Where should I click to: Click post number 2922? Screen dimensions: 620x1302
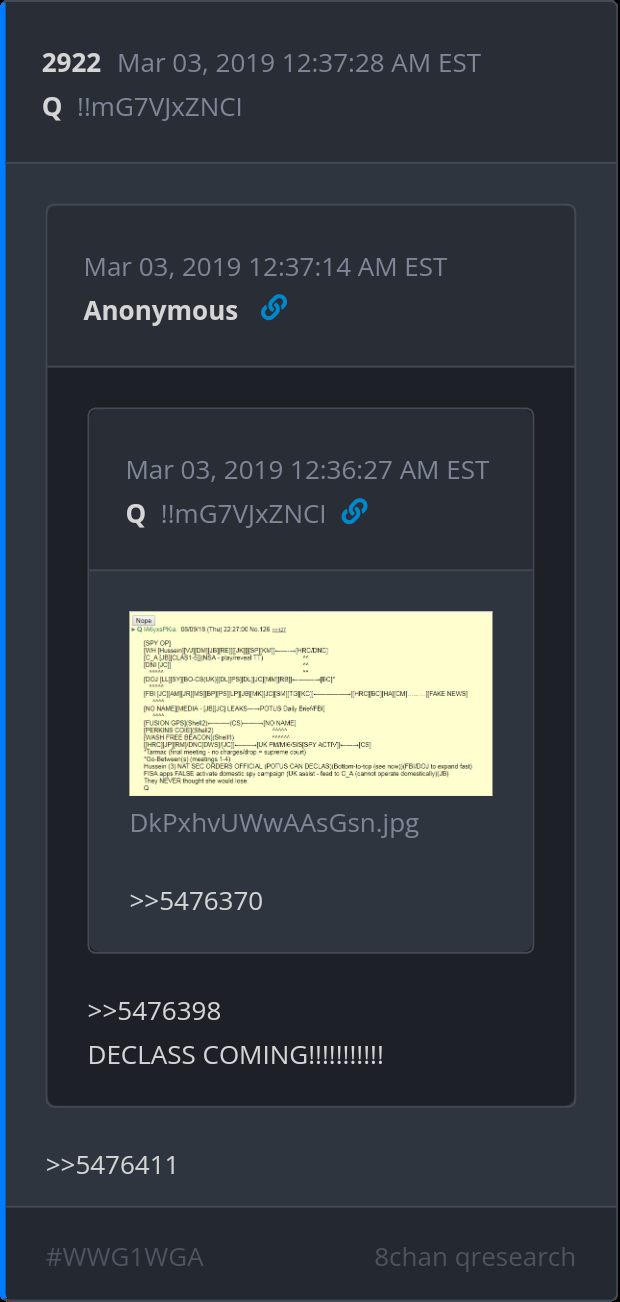pyautogui.click(x=72, y=64)
